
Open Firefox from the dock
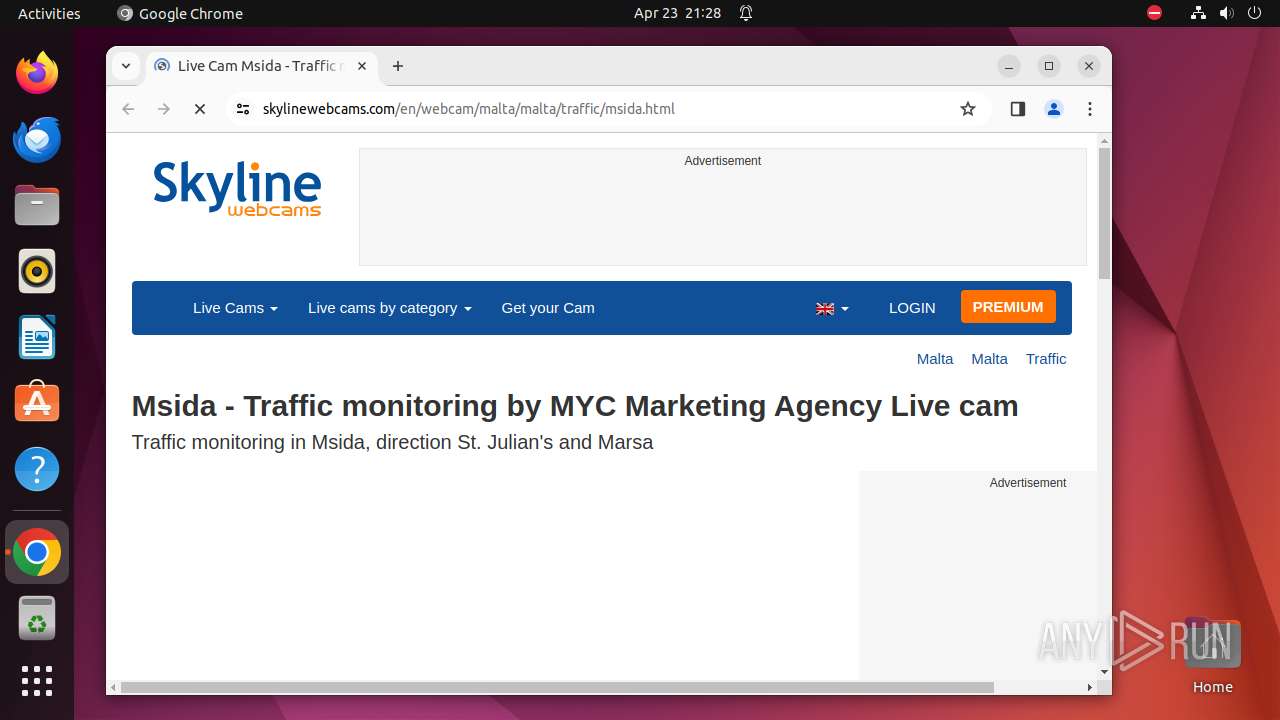coord(37,73)
